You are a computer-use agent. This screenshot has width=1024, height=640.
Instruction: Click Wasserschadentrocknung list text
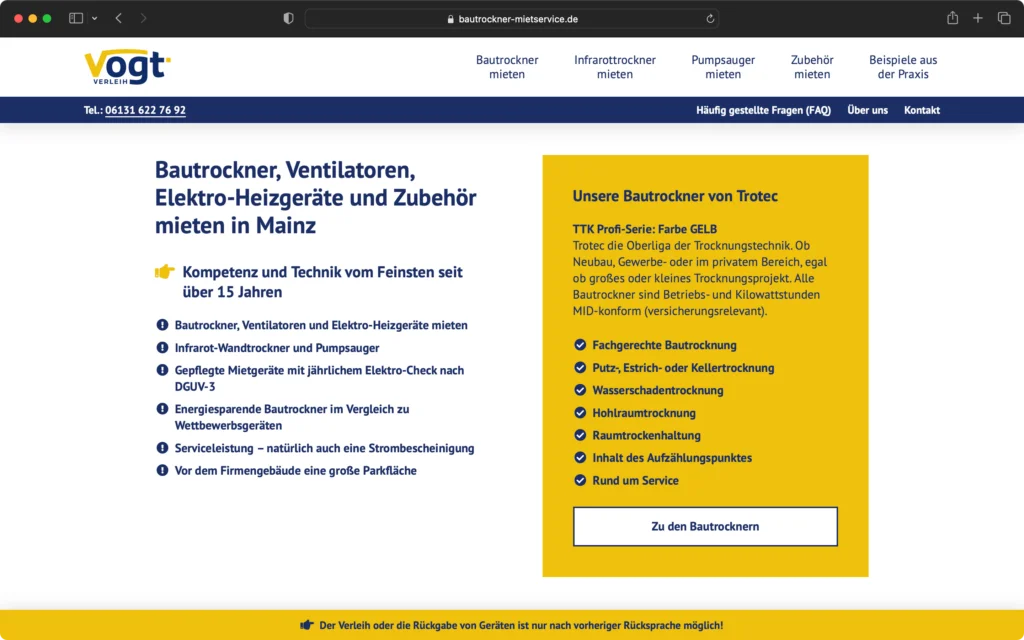(658, 391)
